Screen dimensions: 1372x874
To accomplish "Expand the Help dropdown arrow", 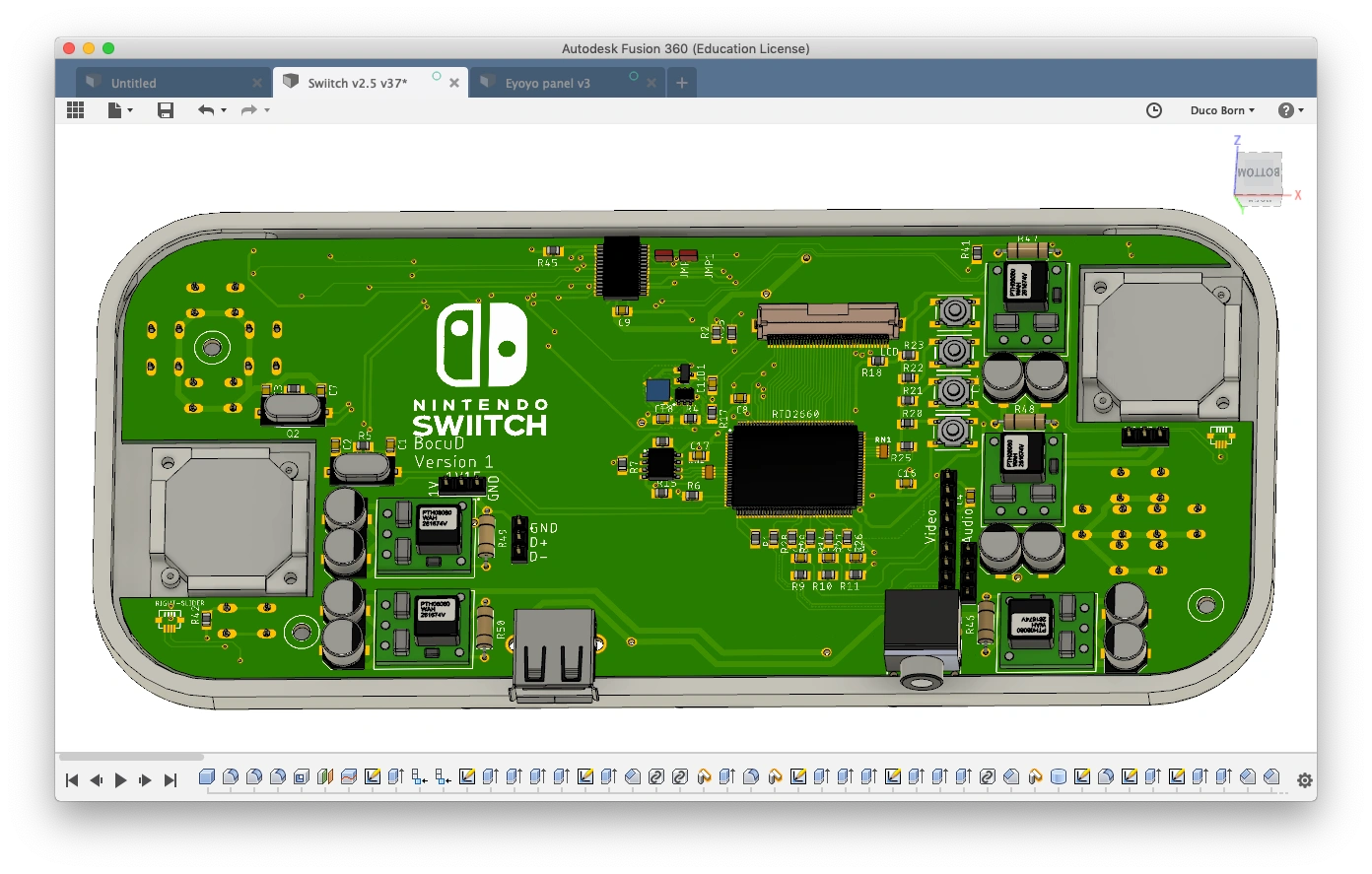I will [x=1301, y=110].
